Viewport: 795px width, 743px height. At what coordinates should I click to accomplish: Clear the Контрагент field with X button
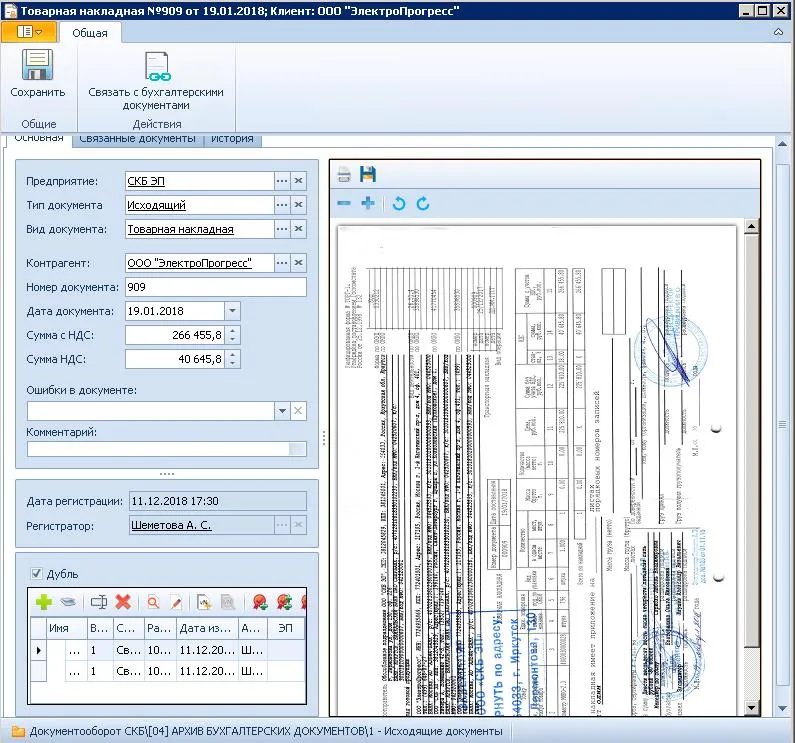(298, 263)
